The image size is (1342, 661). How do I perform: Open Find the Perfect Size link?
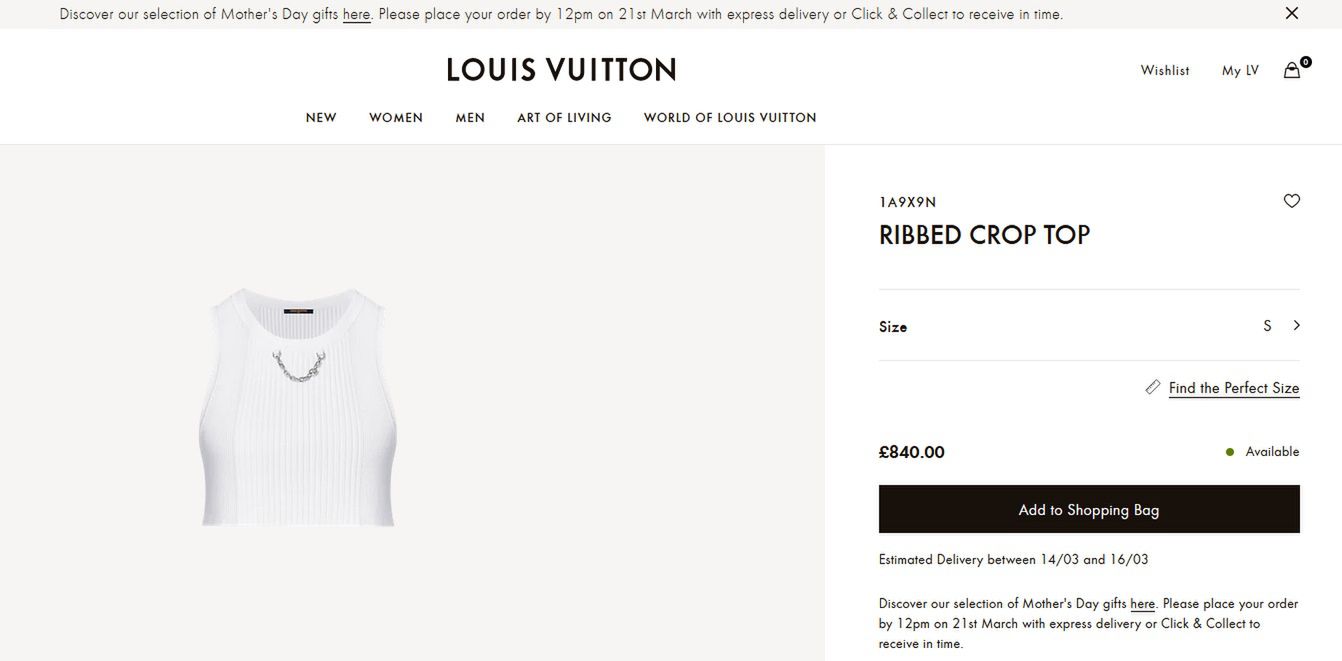coord(1233,388)
